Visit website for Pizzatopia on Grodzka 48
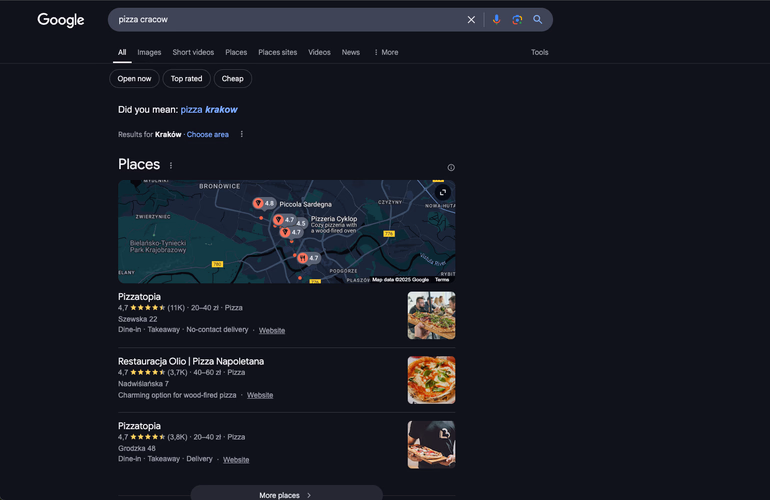 coord(236,460)
